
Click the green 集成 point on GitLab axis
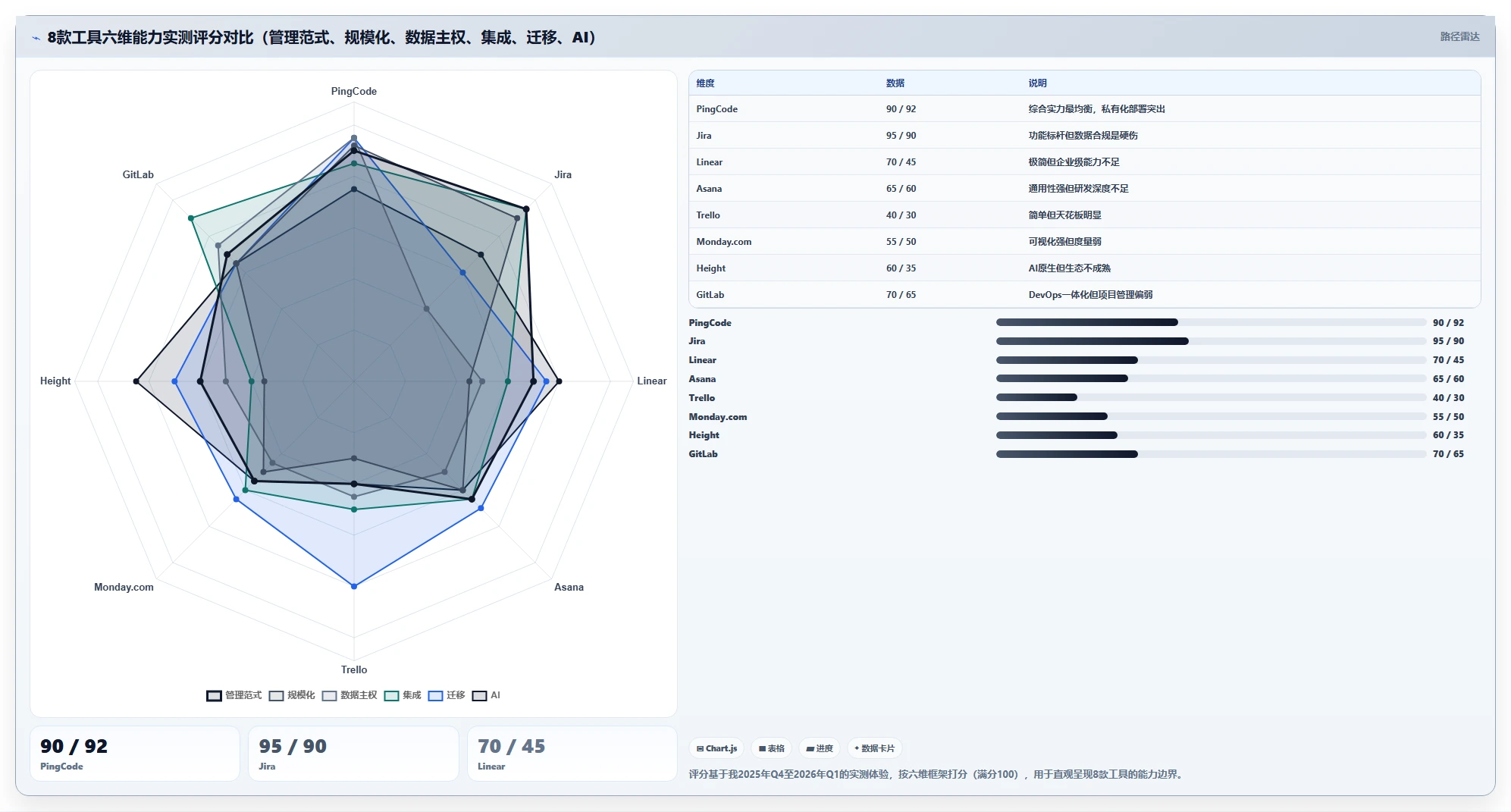pyautogui.click(x=191, y=218)
